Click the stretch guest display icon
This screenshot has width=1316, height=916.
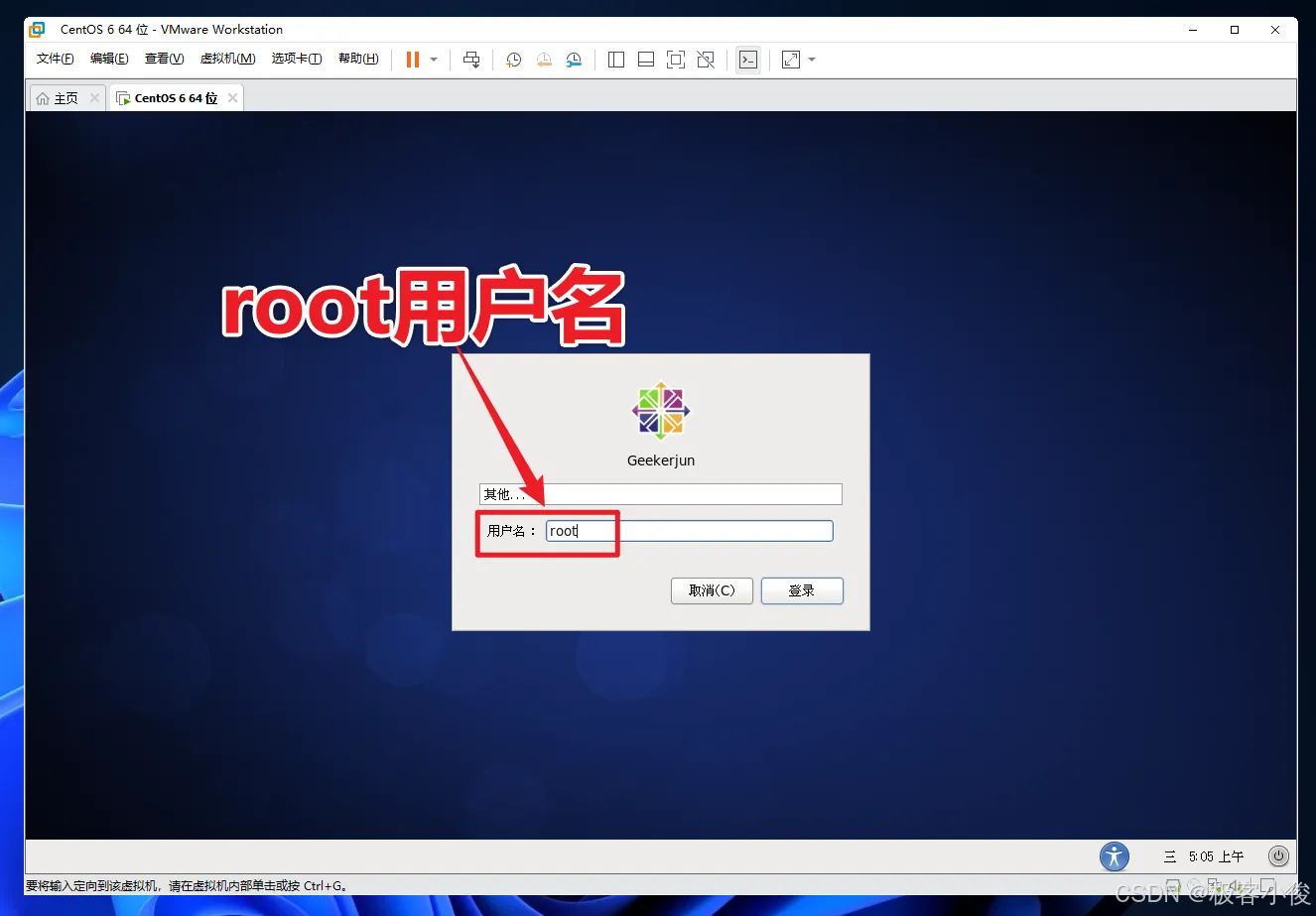point(791,60)
